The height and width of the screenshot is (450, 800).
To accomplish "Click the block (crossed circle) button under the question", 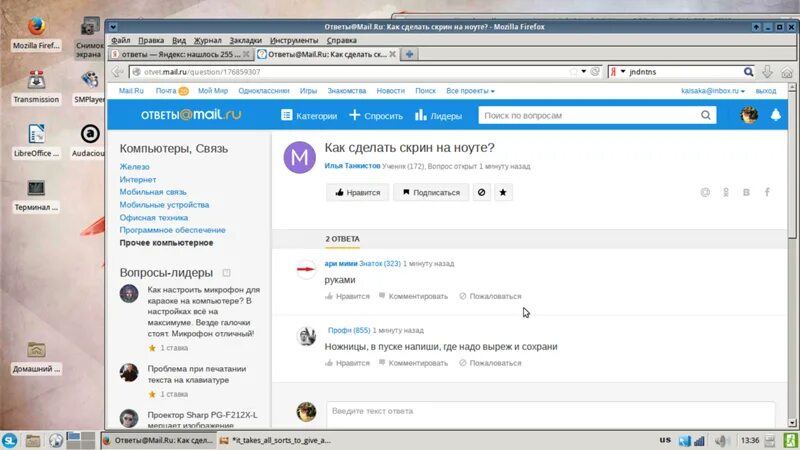I will [x=482, y=192].
